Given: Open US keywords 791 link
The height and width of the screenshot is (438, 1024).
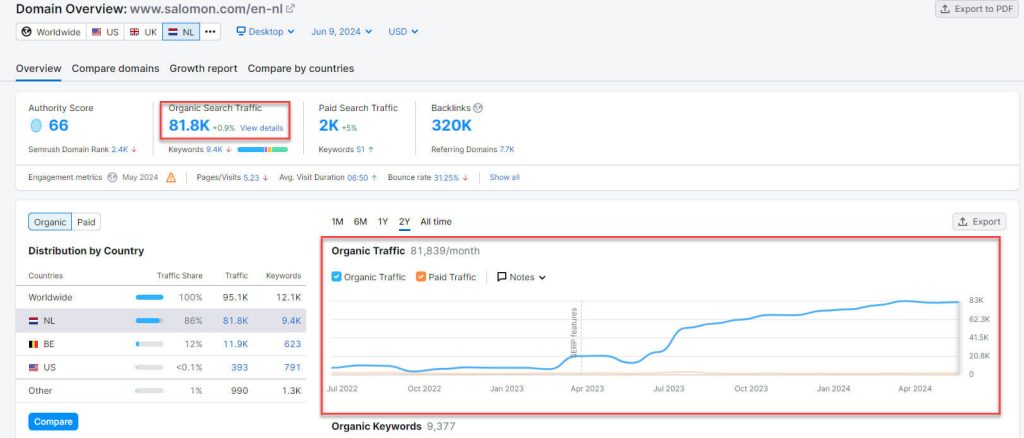Looking at the screenshot, I should coord(293,368).
